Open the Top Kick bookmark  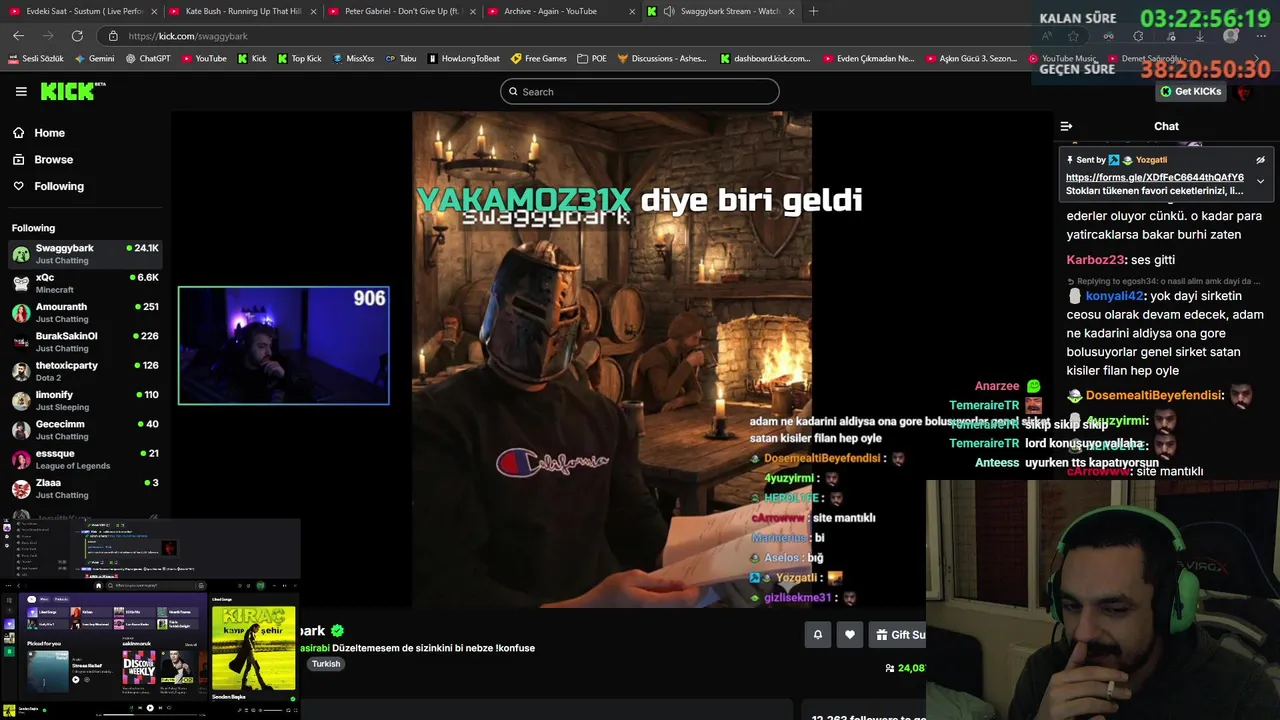click(x=300, y=58)
